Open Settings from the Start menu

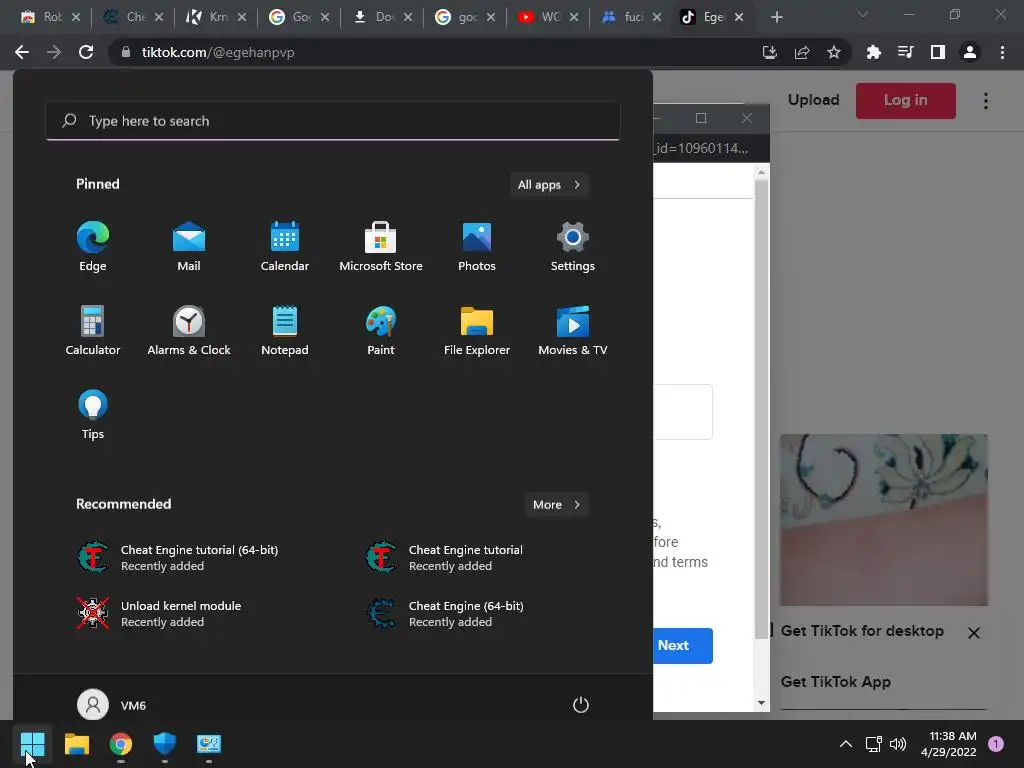pyautogui.click(x=573, y=246)
